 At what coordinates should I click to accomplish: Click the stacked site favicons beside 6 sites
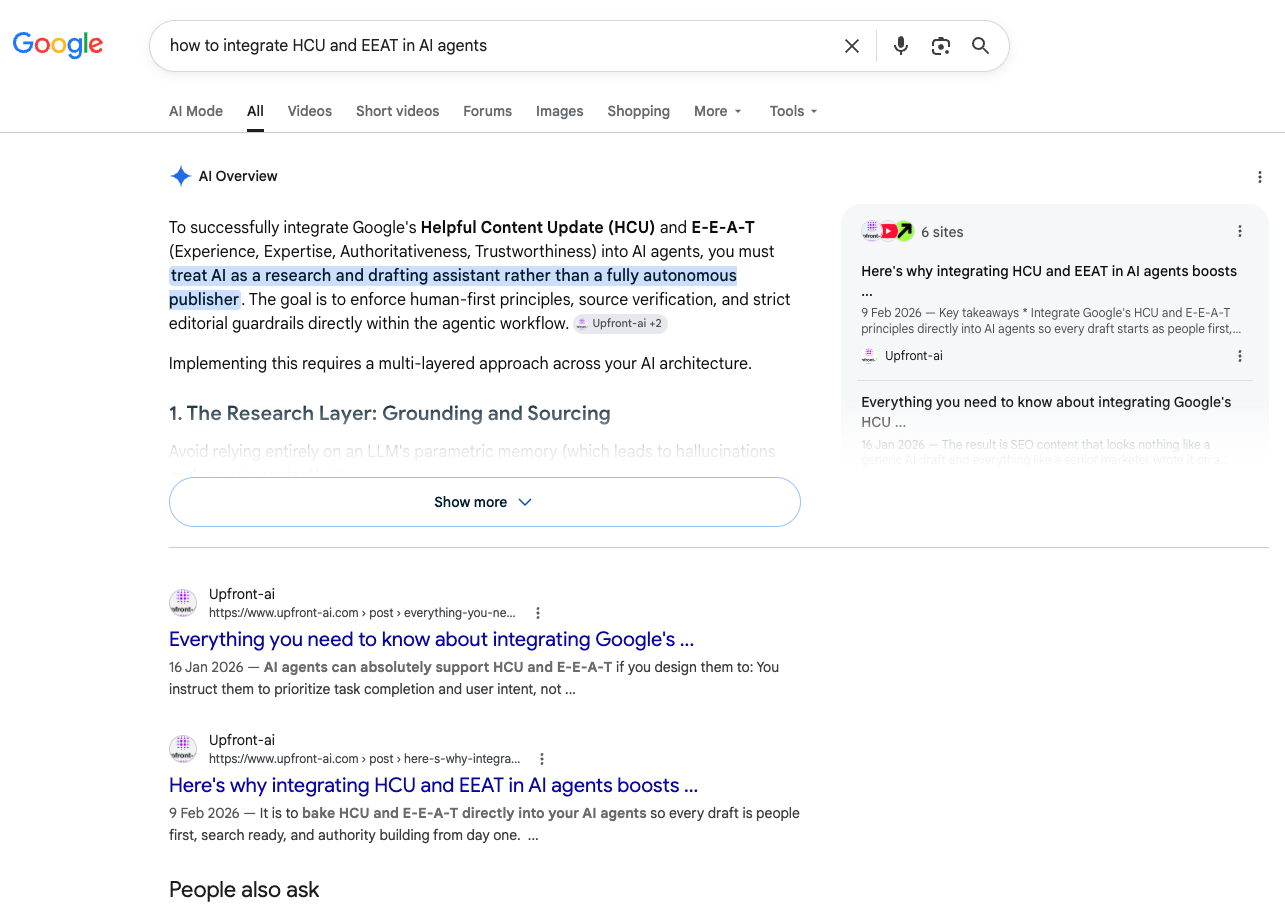pyautogui.click(x=888, y=231)
